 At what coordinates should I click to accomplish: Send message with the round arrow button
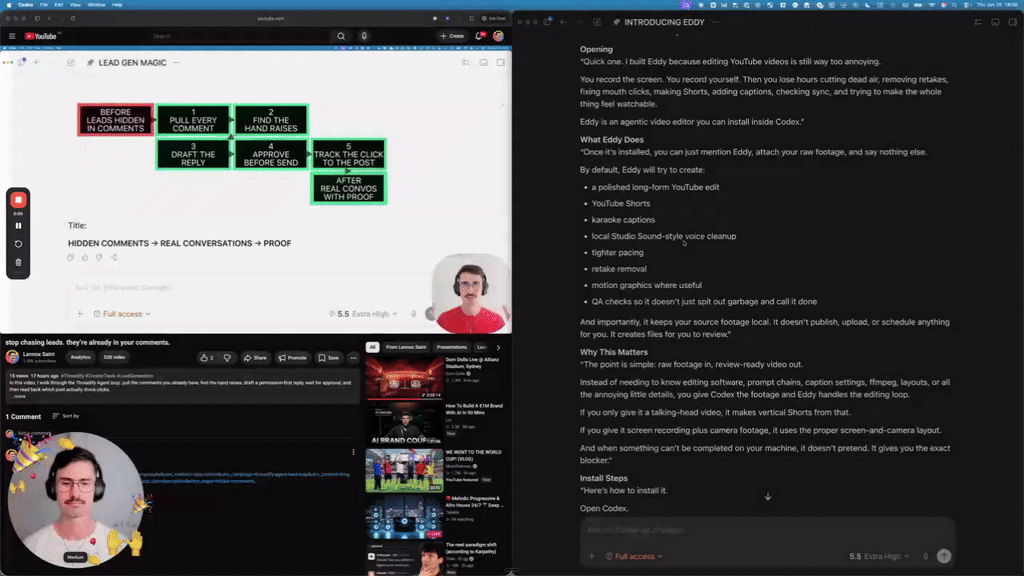944,556
